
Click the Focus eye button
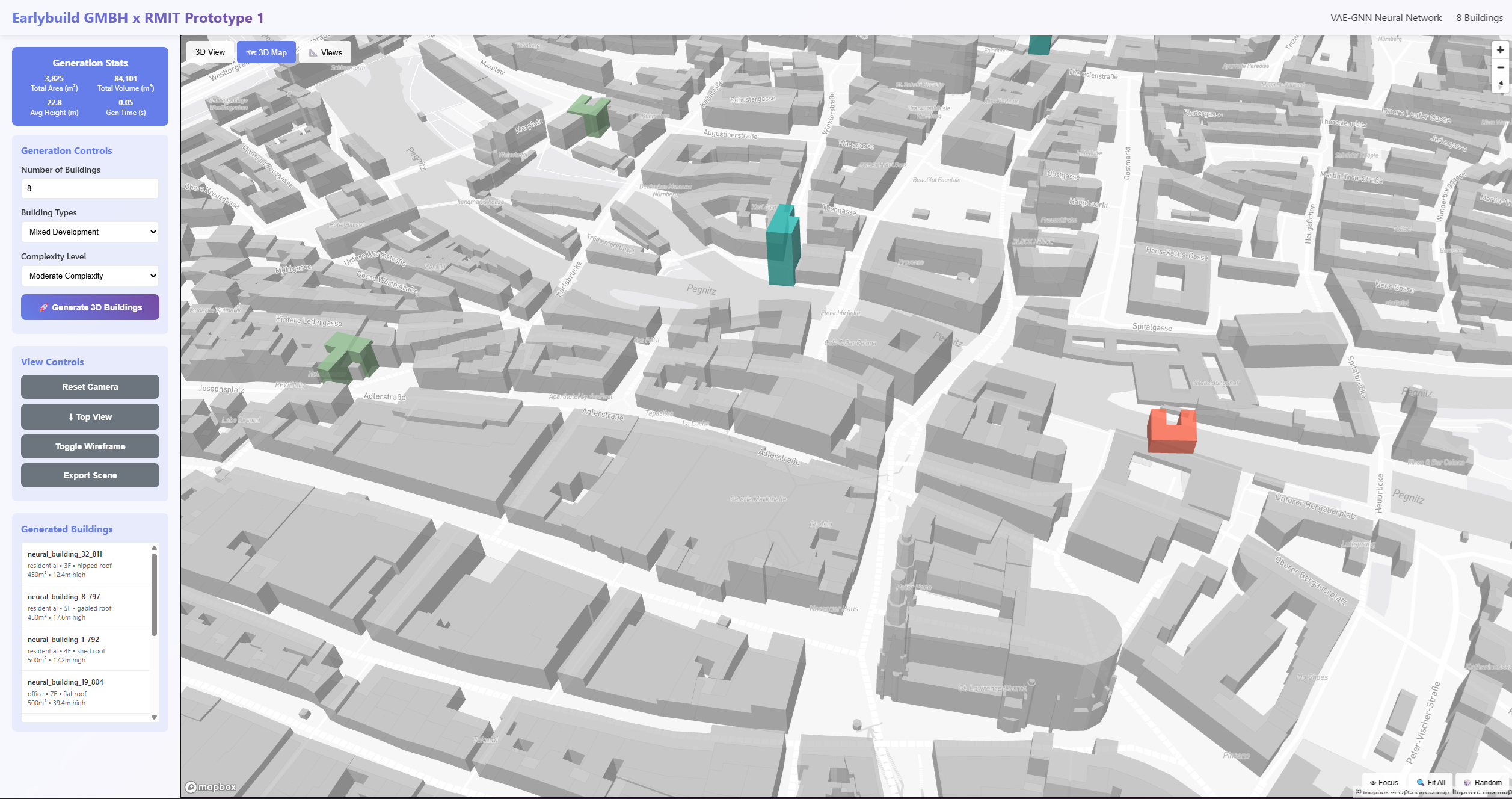1384,782
